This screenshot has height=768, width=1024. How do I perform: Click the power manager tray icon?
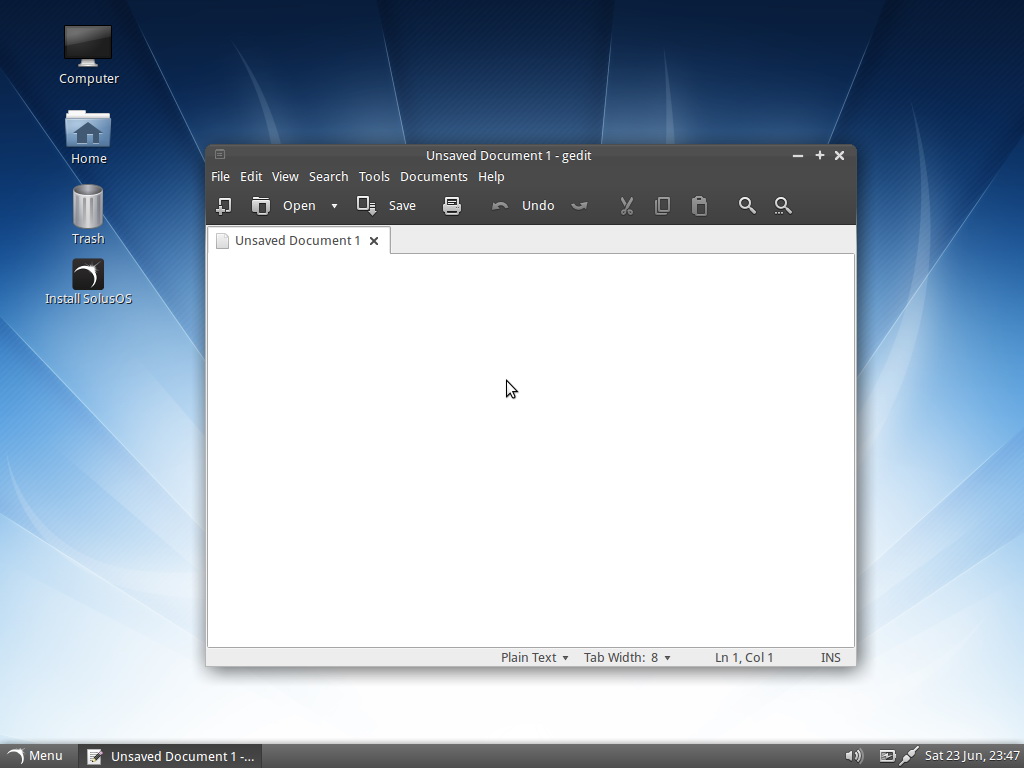point(887,756)
